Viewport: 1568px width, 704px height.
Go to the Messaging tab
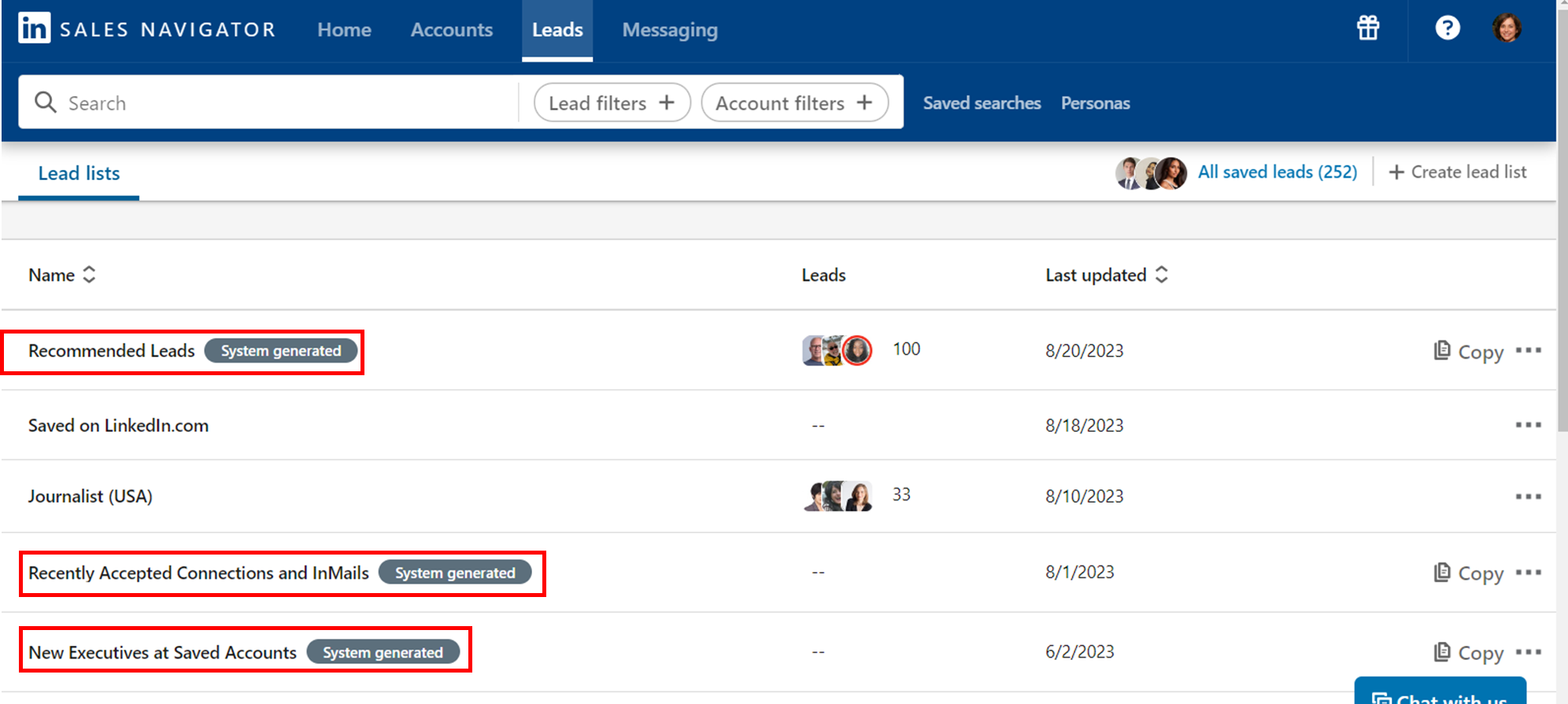[x=670, y=30]
